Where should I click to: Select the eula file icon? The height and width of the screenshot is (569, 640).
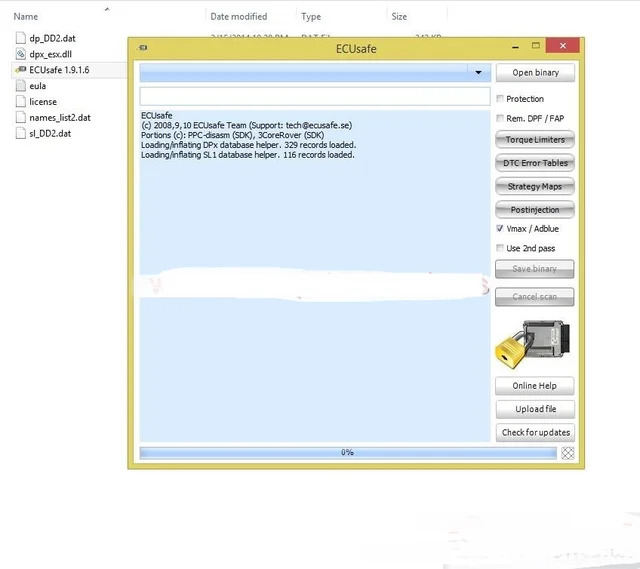(x=20, y=86)
